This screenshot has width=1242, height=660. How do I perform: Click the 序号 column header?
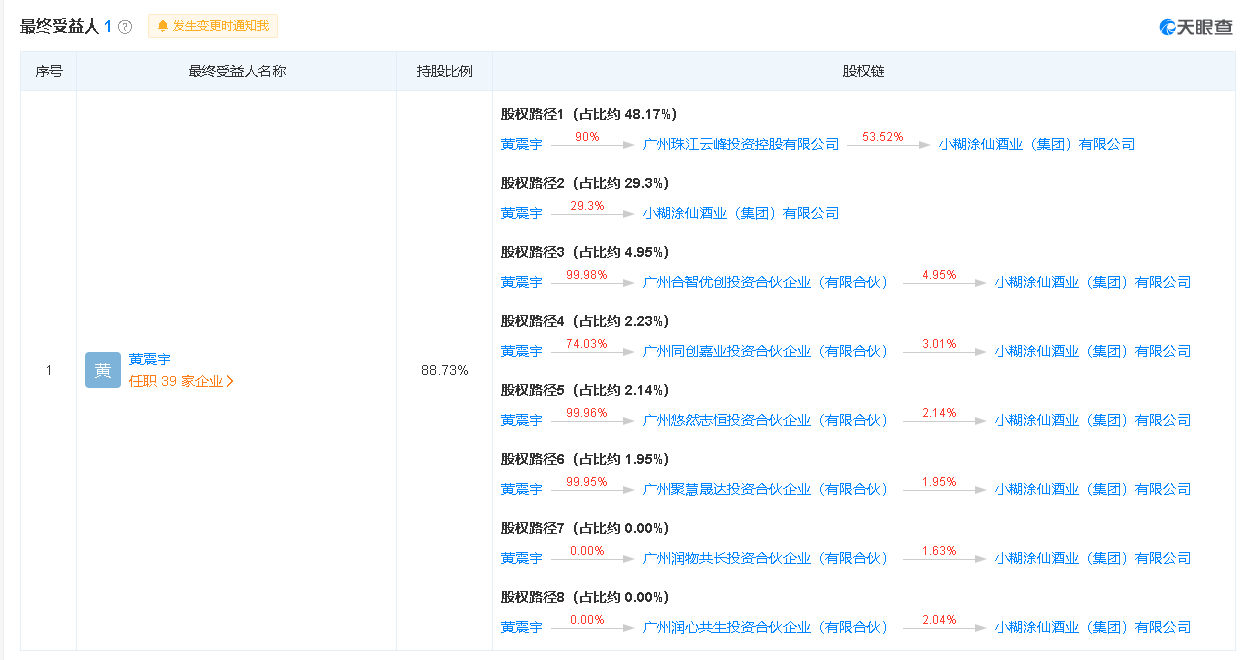(49, 72)
